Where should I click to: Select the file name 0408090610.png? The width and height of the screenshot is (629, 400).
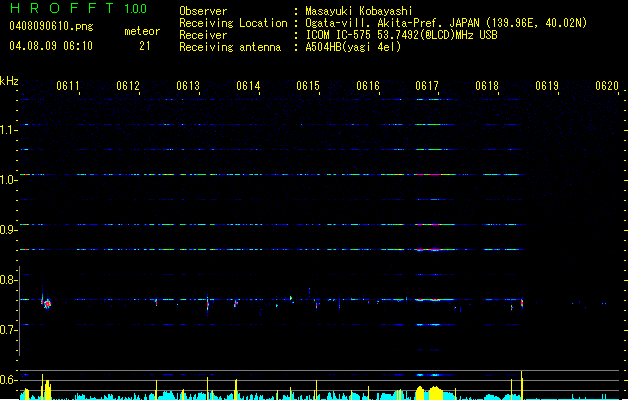[51, 26]
